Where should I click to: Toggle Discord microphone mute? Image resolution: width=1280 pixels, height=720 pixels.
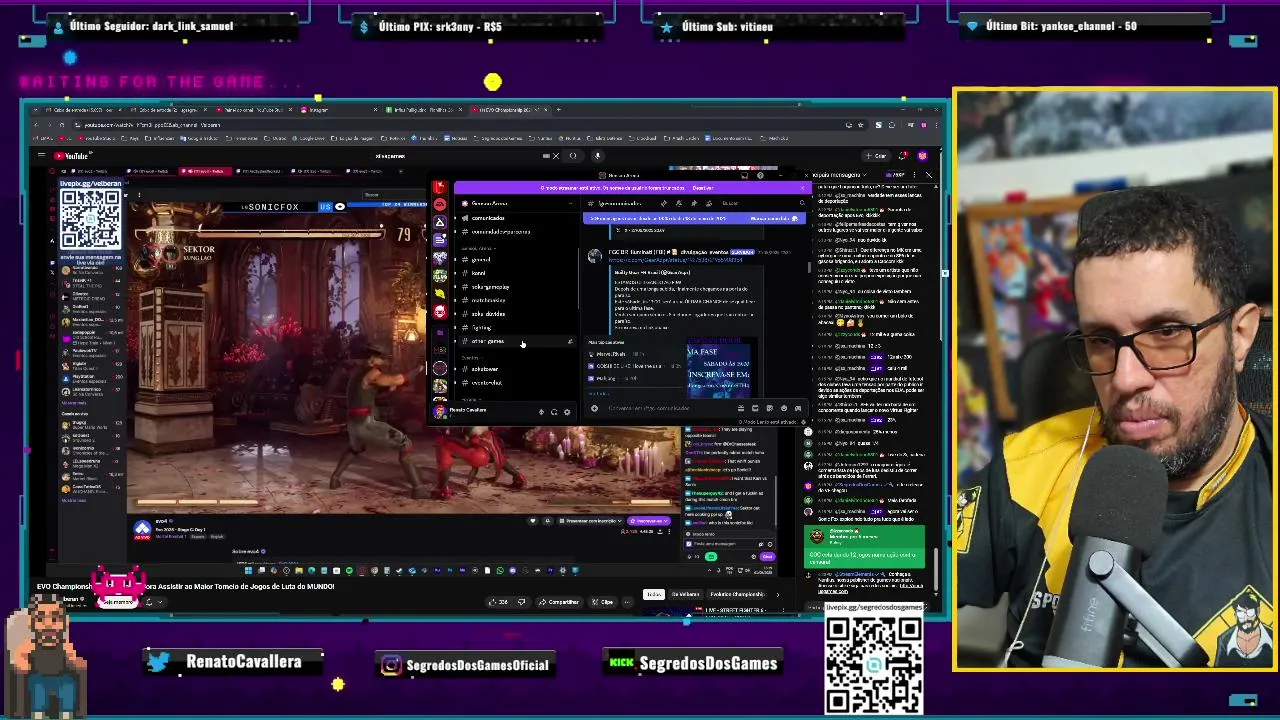click(541, 412)
